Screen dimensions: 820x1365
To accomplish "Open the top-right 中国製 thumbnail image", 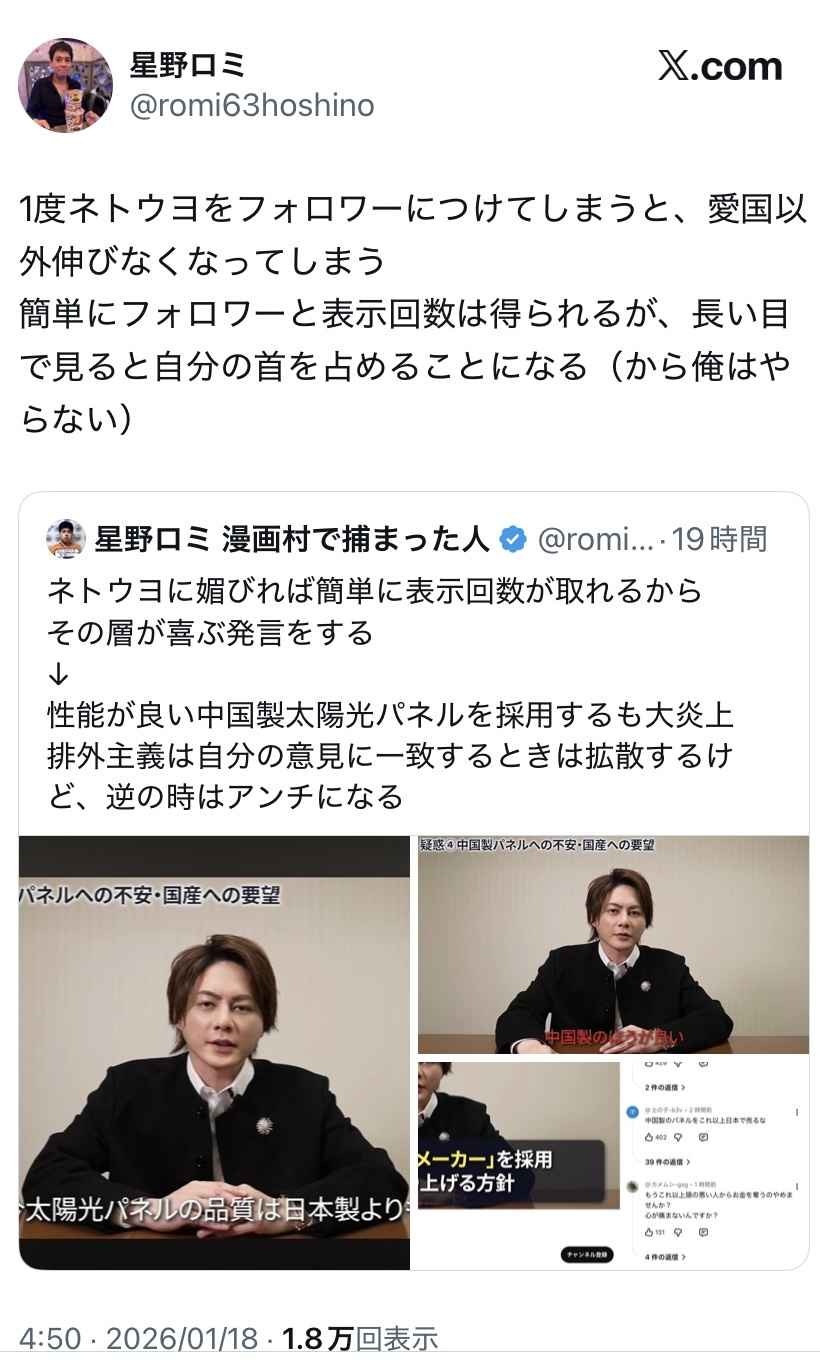I will [x=613, y=945].
